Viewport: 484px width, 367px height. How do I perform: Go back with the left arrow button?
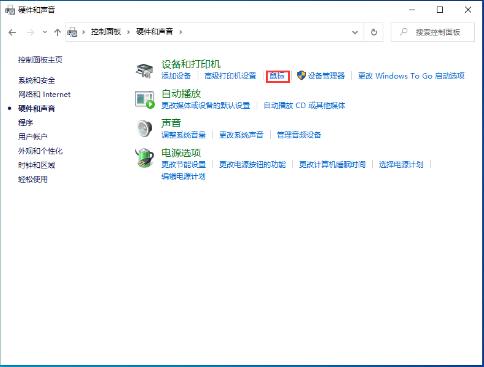(x=12, y=32)
